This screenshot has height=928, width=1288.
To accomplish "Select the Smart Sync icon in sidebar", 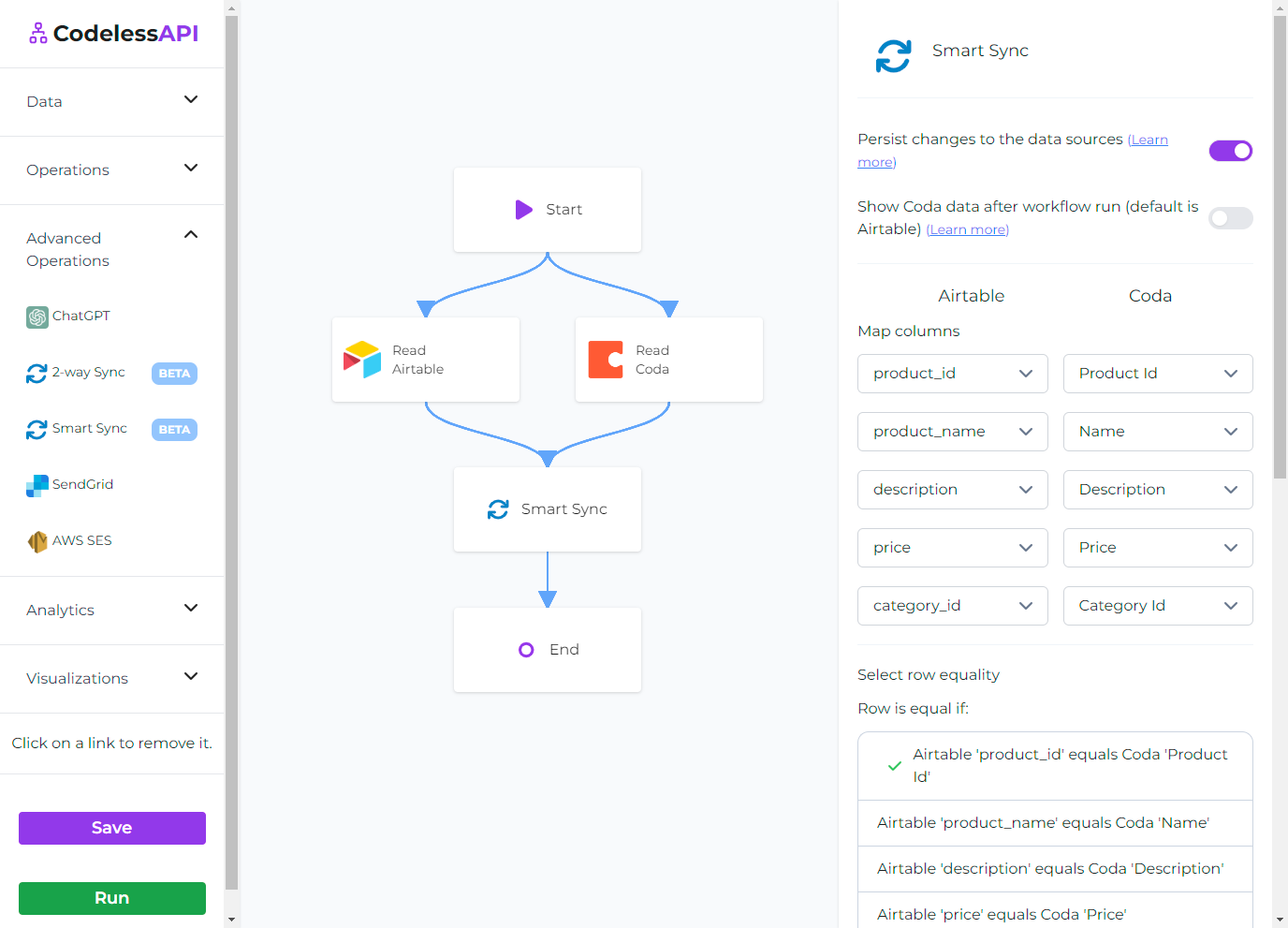I will click(x=37, y=429).
